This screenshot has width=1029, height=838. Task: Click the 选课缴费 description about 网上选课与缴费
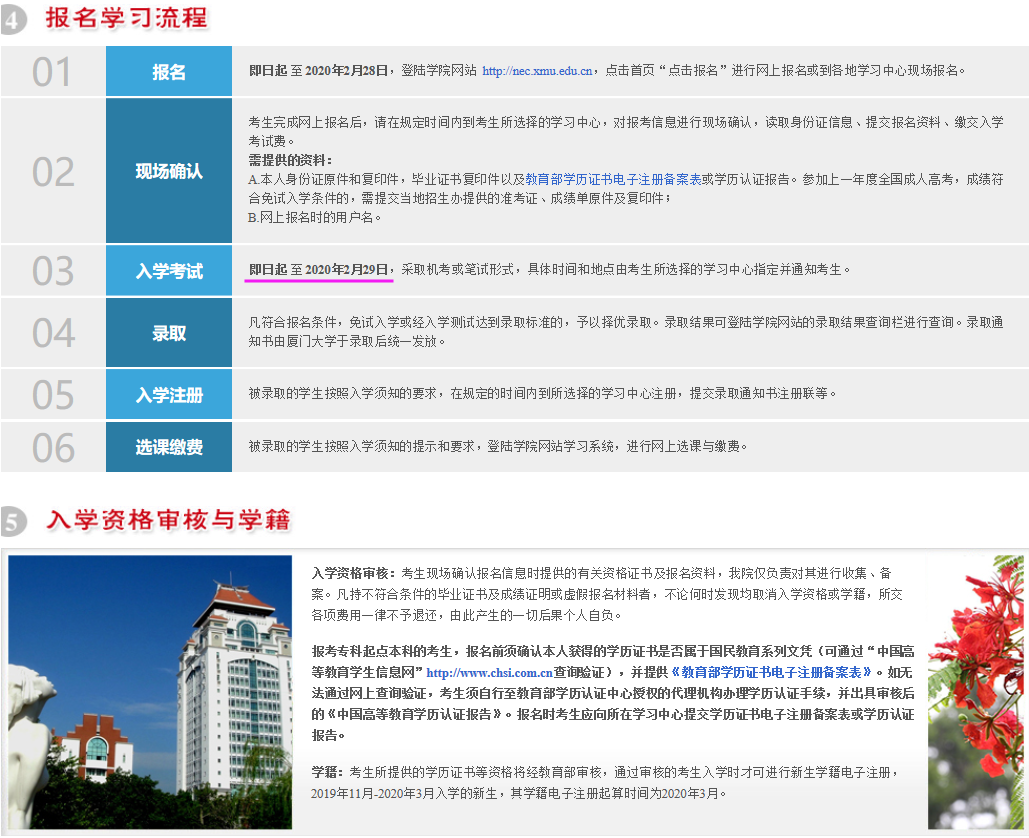point(497,446)
